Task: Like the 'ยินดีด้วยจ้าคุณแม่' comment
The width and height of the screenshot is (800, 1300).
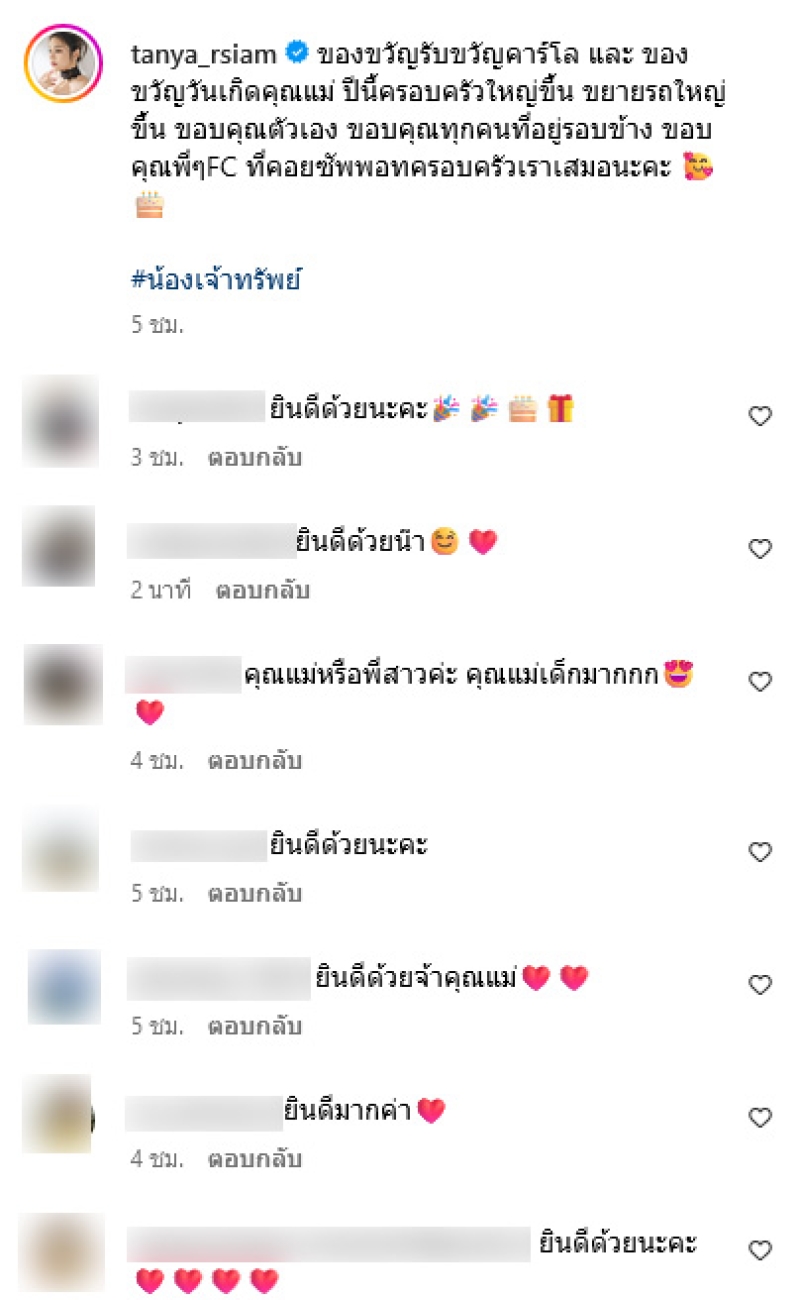Action: point(760,985)
